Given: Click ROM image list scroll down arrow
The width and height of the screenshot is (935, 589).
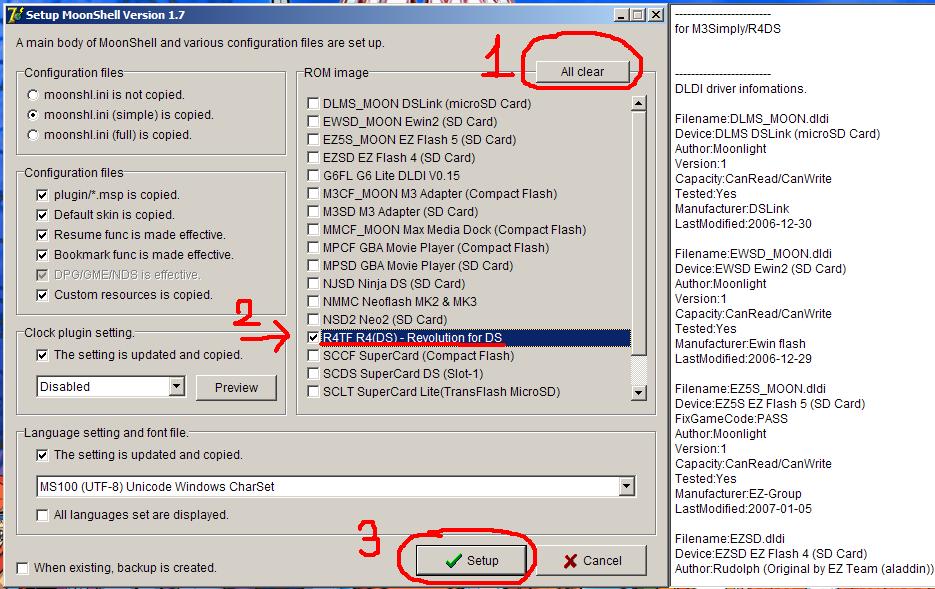Looking at the screenshot, I should tap(639, 392).
